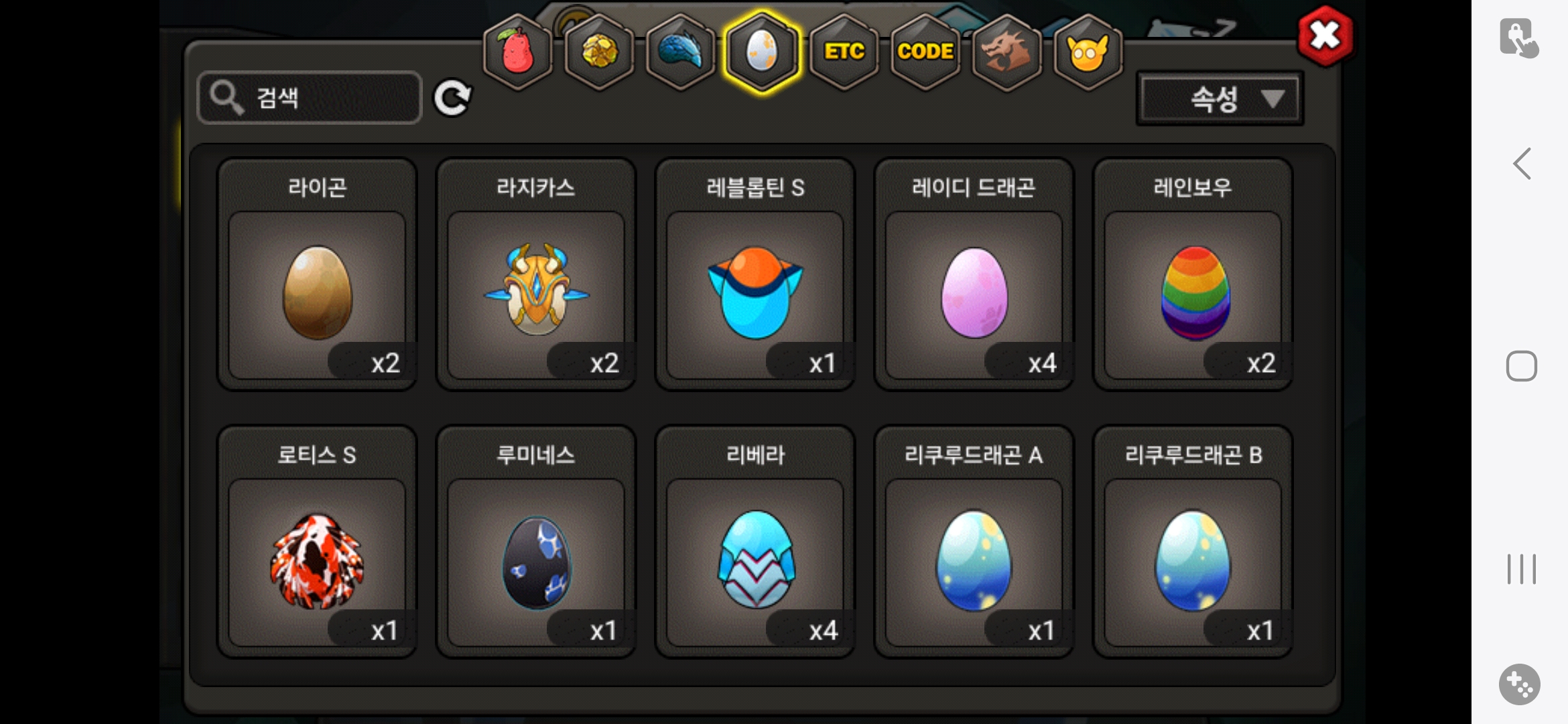Image resolution: width=1568 pixels, height=724 pixels.
Task: Tap the Android back navigation arrow
Action: pos(1522,164)
